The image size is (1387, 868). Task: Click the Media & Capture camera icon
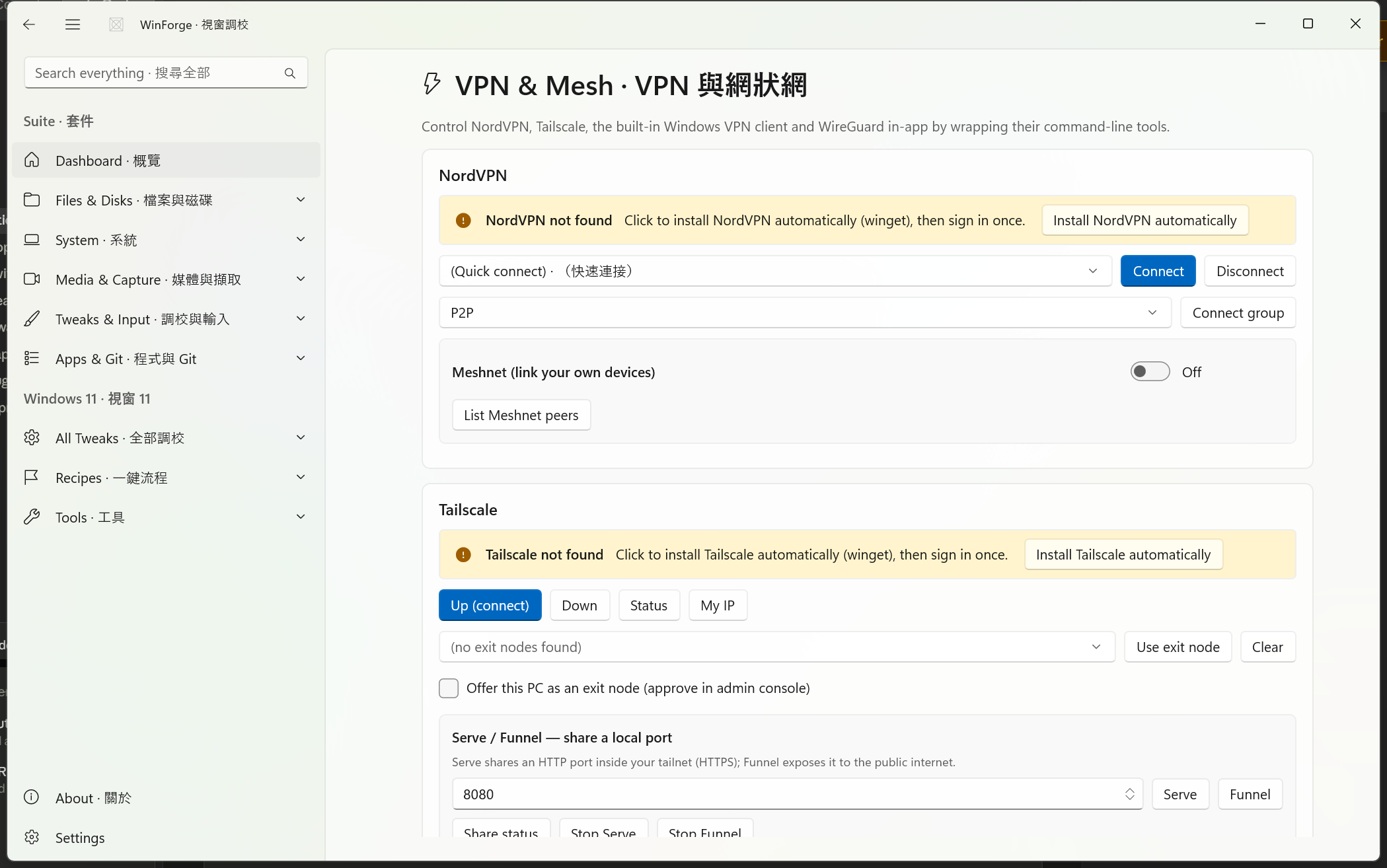(x=32, y=279)
